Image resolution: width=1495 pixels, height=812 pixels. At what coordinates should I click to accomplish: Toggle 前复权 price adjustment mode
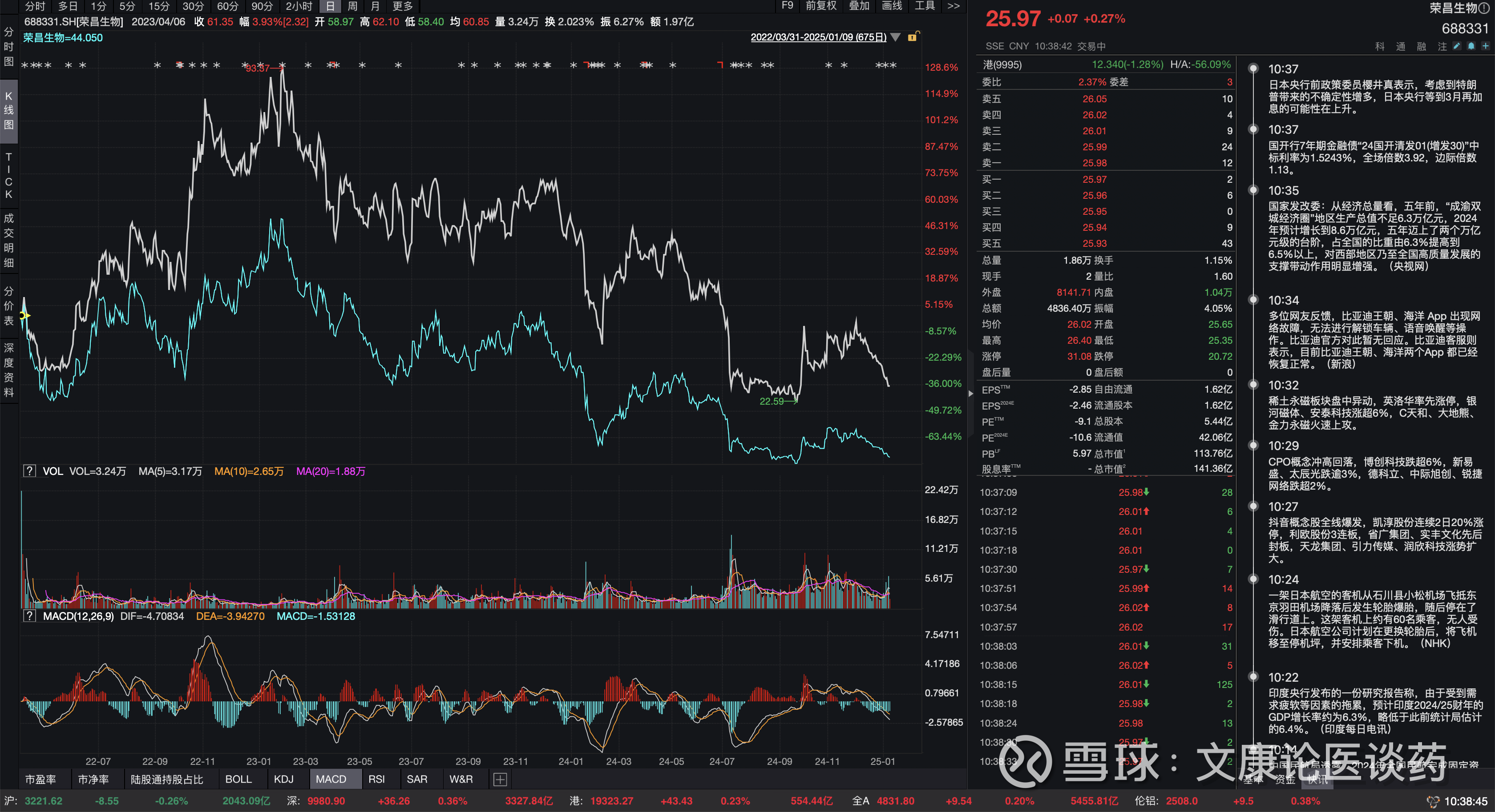[x=820, y=6]
